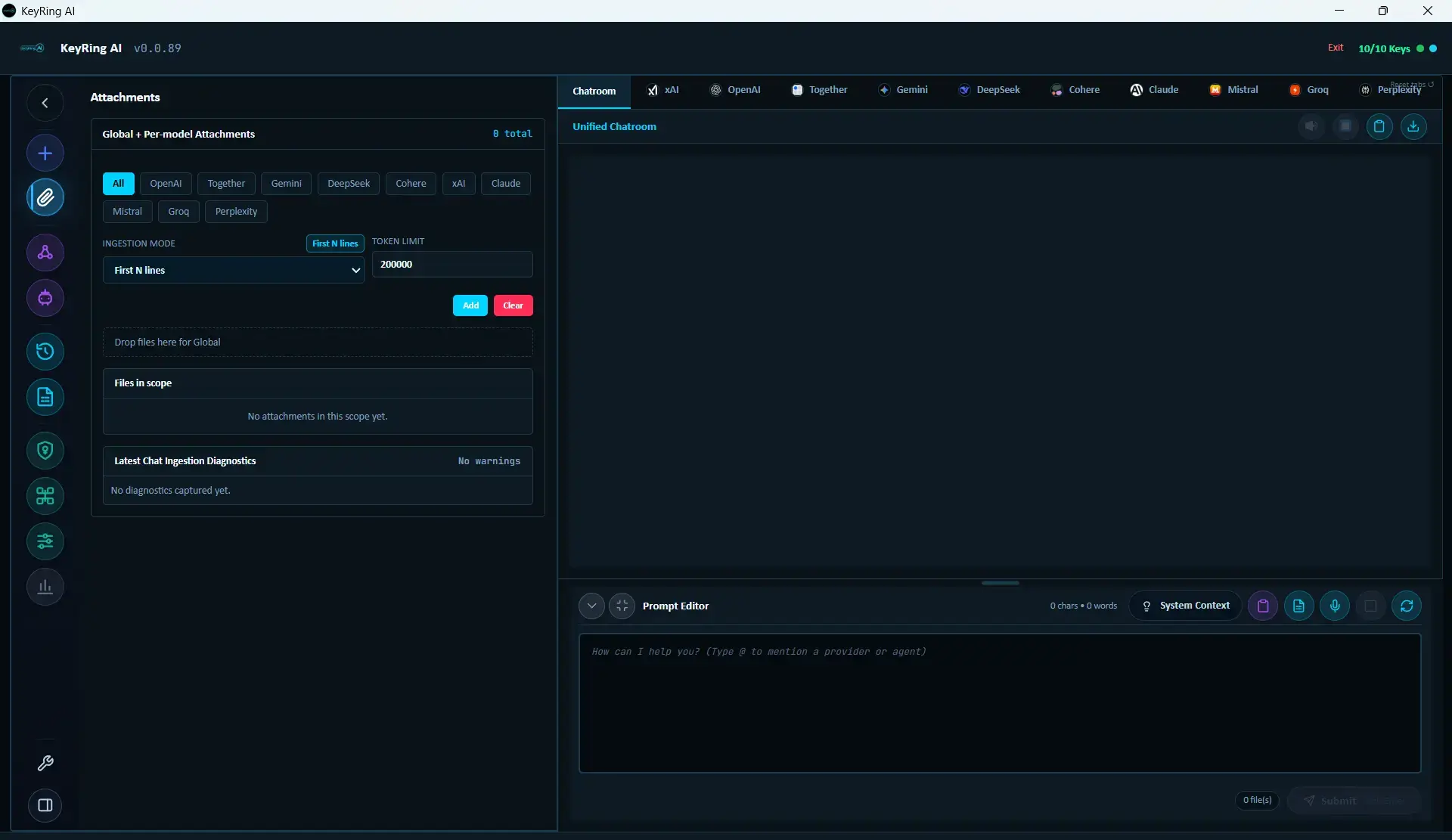The image size is (1452, 840).
Task: Open the command shortcuts sidebar icon
Action: (x=45, y=496)
